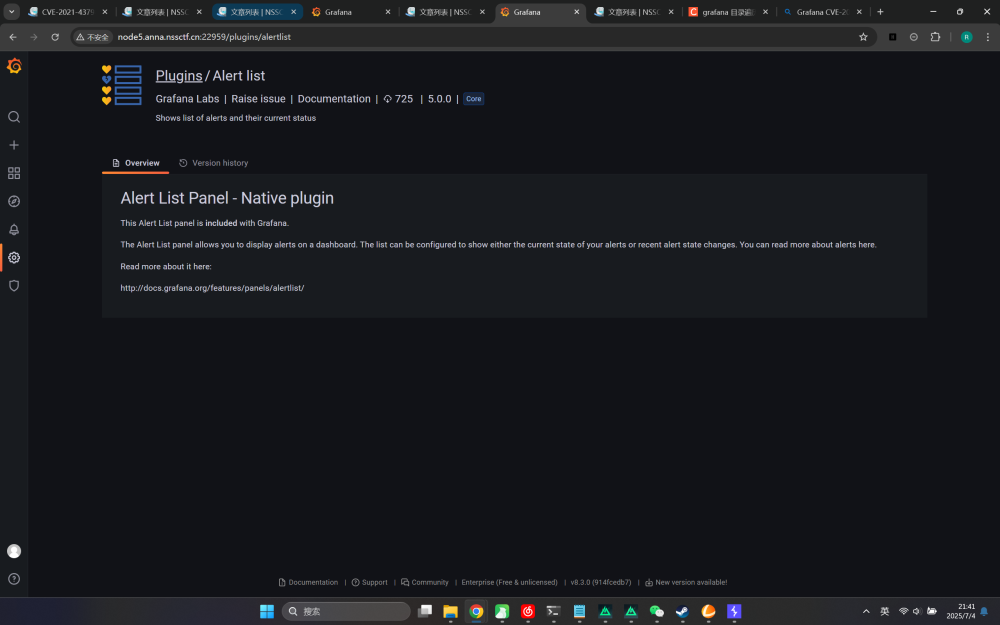
Task: Open the Server Admin shield icon
Action: [14, 285]
